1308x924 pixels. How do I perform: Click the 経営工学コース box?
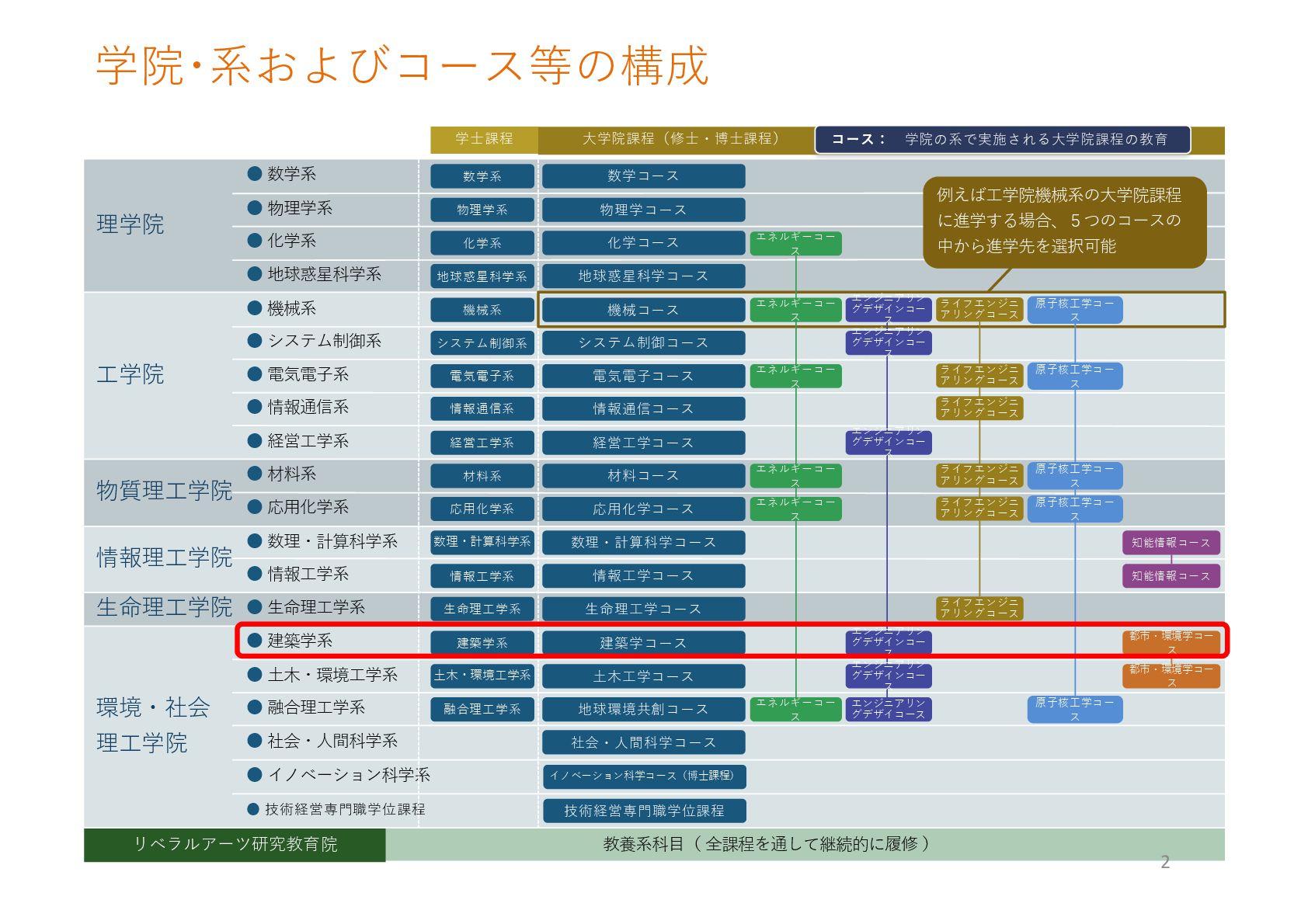point(643,443)
